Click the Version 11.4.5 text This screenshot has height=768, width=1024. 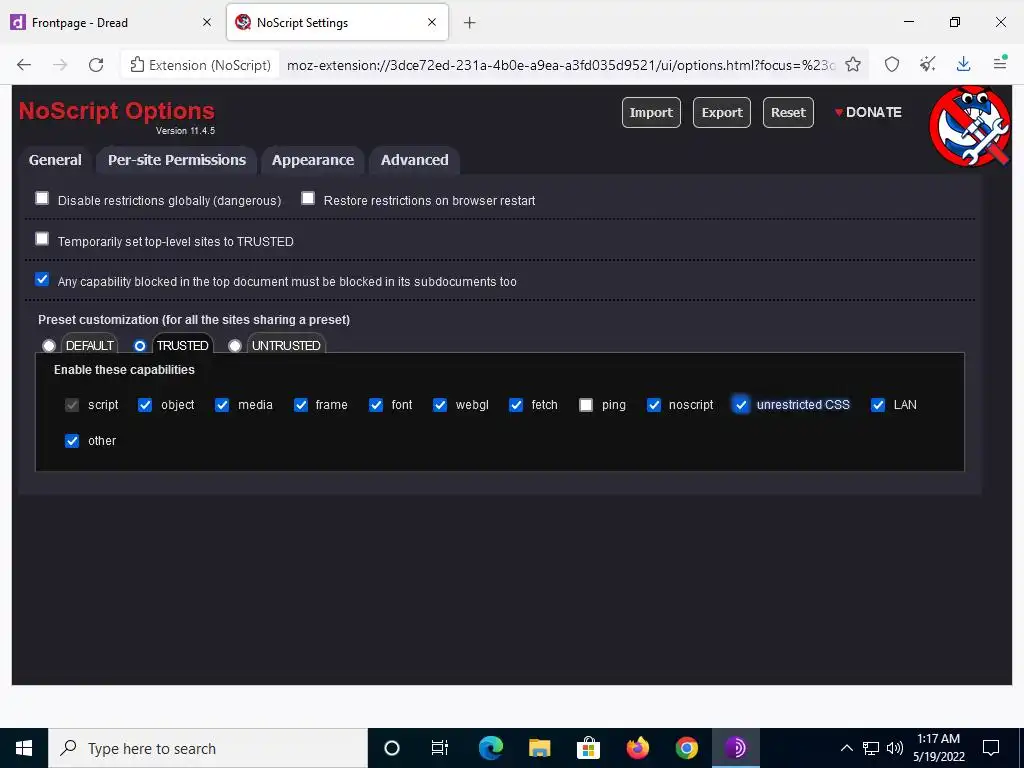coord(185,131)
